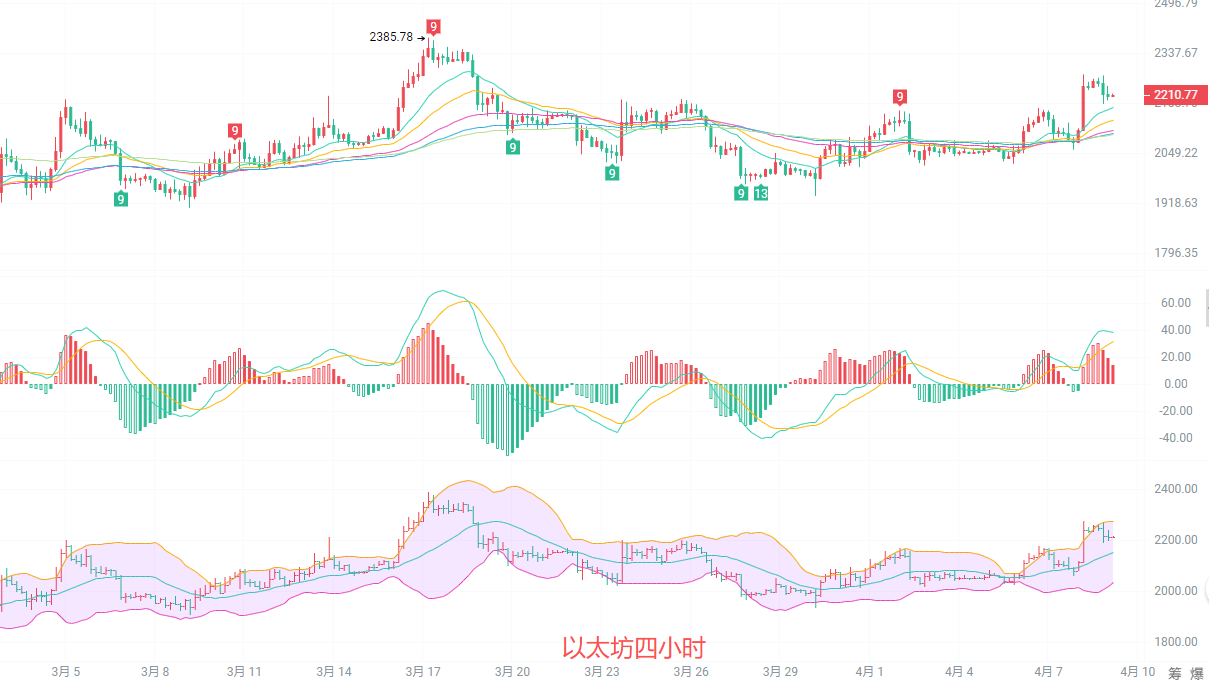The height and width of the screenshot is (683, 1209).
Task: Click the red 2210.77 current price tag
Action: pyautogui.click(x=1175, y=96)
